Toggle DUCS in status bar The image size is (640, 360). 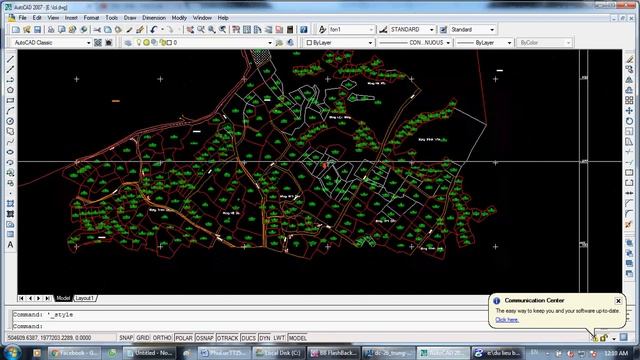pyautogui.click(x=249, y=338)
